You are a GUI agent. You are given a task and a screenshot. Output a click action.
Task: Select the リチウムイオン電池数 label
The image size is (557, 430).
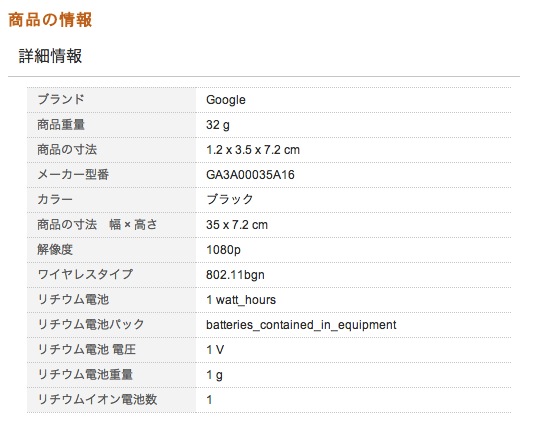[97, 399]
